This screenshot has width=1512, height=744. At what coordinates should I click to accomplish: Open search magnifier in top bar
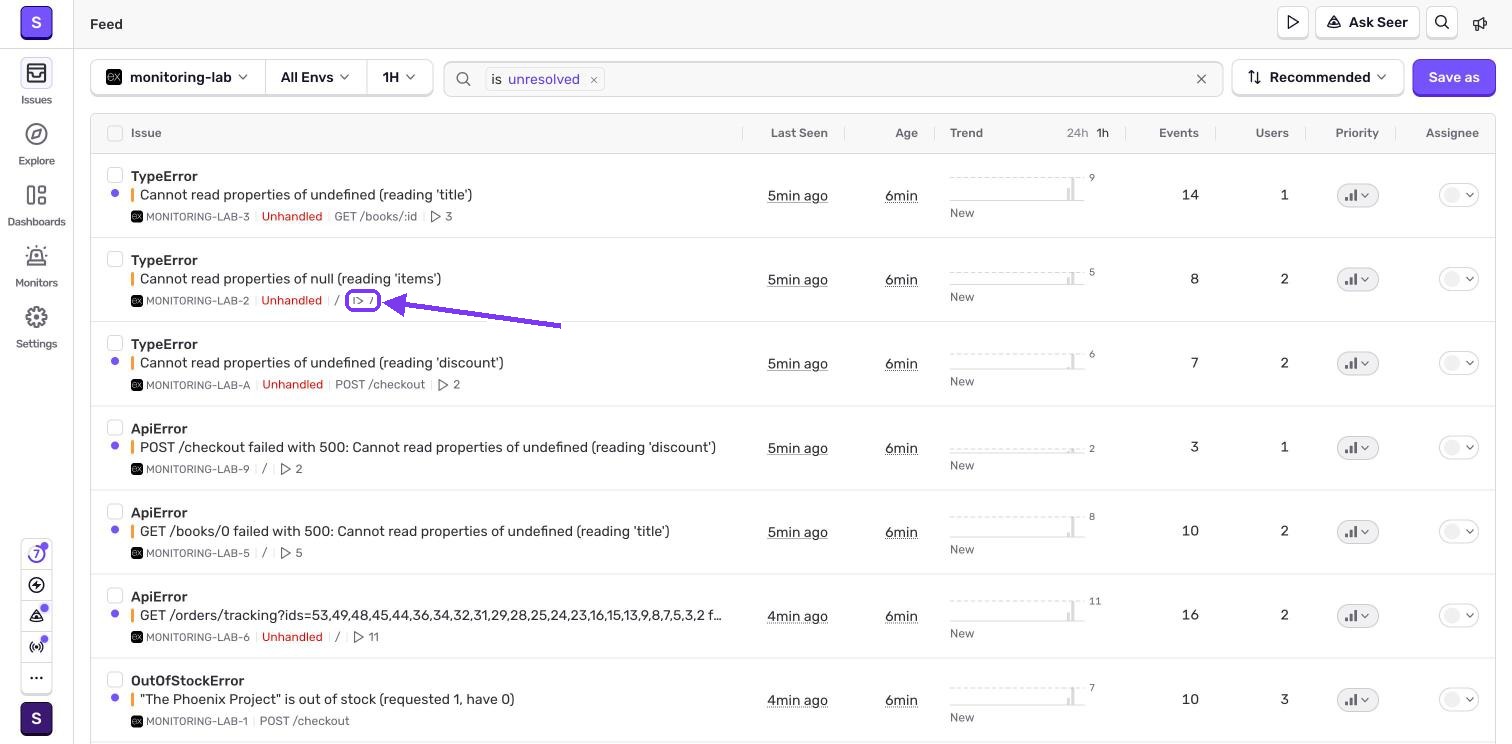tap(1442, 22)
